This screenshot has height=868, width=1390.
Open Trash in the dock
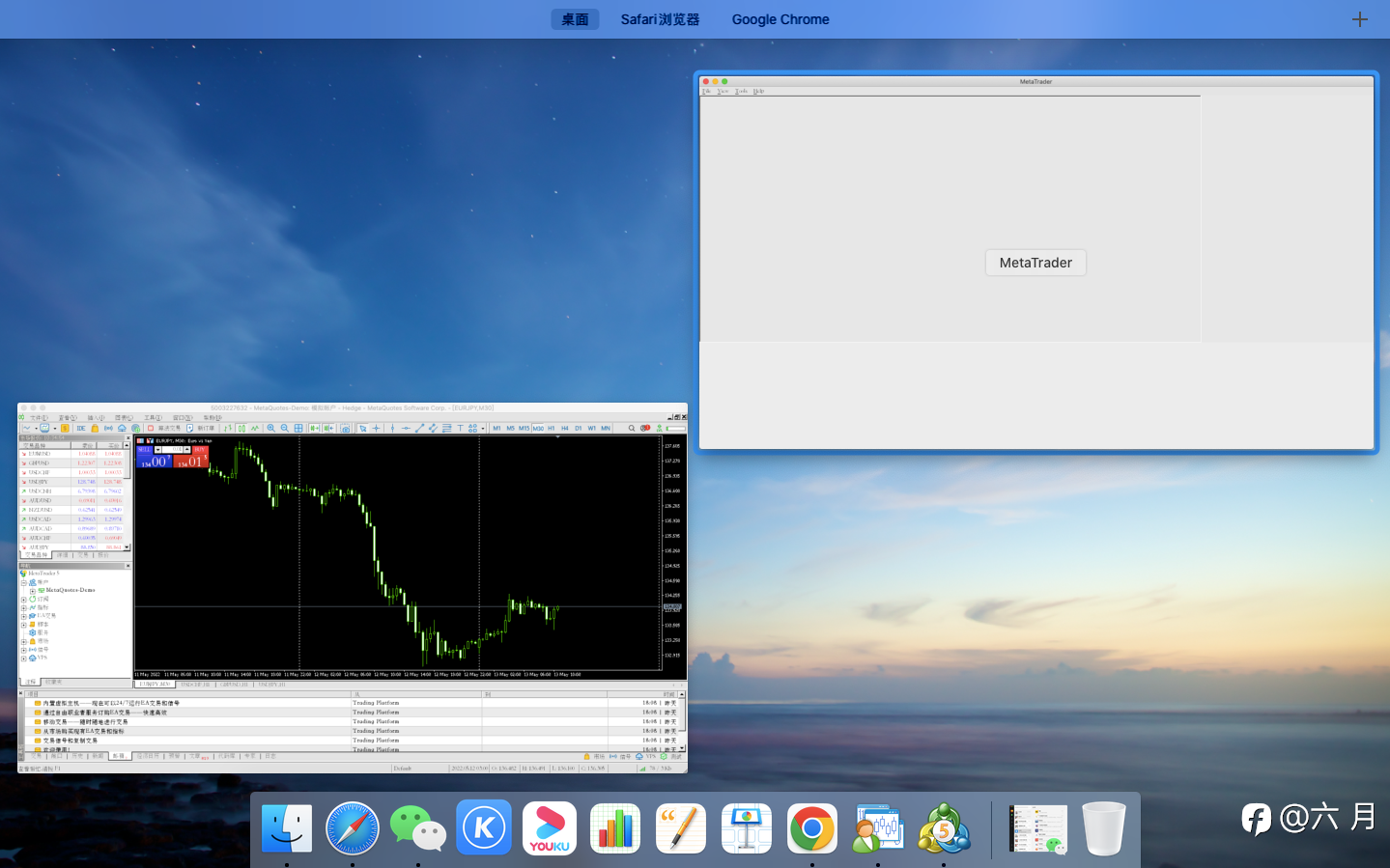click(1103, 828)
